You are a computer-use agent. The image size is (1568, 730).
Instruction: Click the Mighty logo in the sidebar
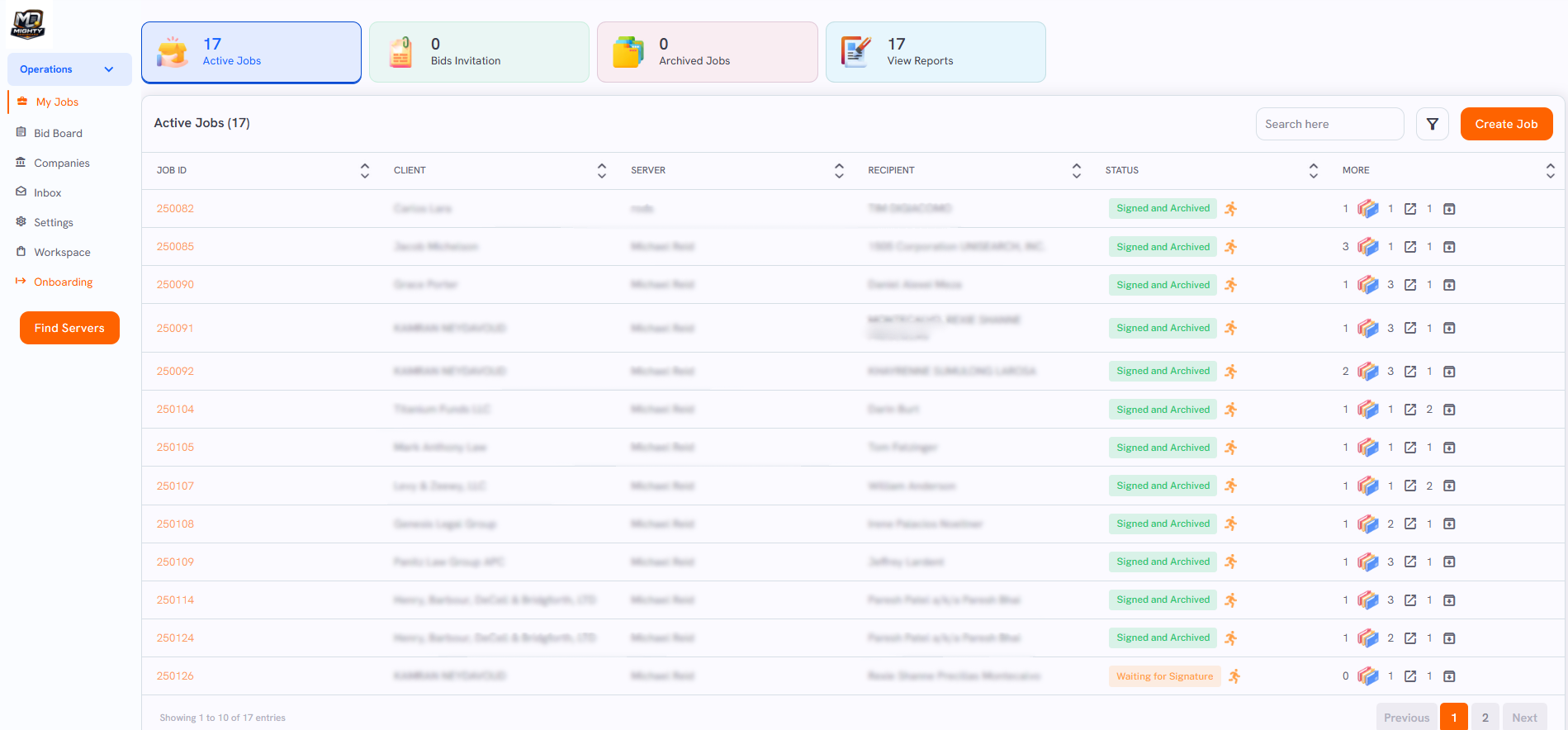click(28, 24)
